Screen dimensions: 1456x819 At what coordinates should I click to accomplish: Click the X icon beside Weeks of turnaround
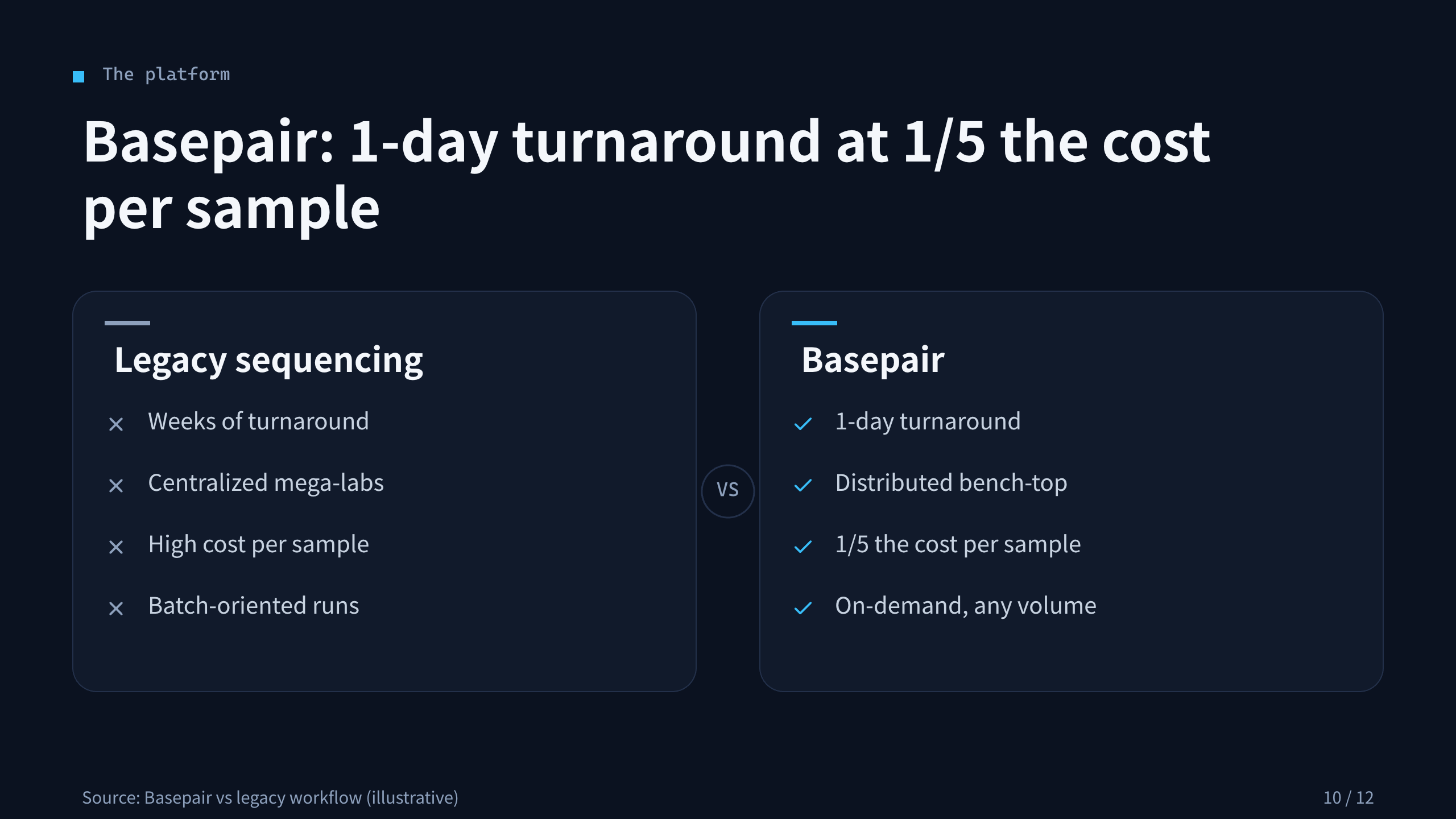[x=116, y=424]
